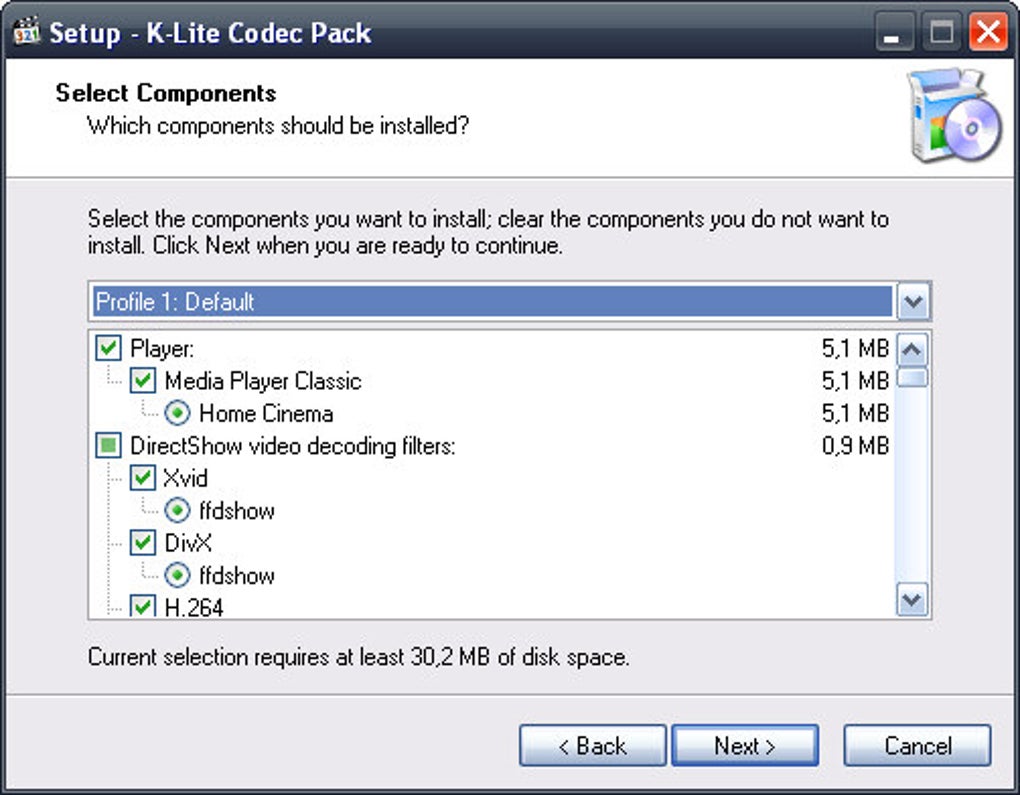The image size is (1020, 795).
Task: Uncheck the Player checkbox
Action: click(x=108, y=349)
